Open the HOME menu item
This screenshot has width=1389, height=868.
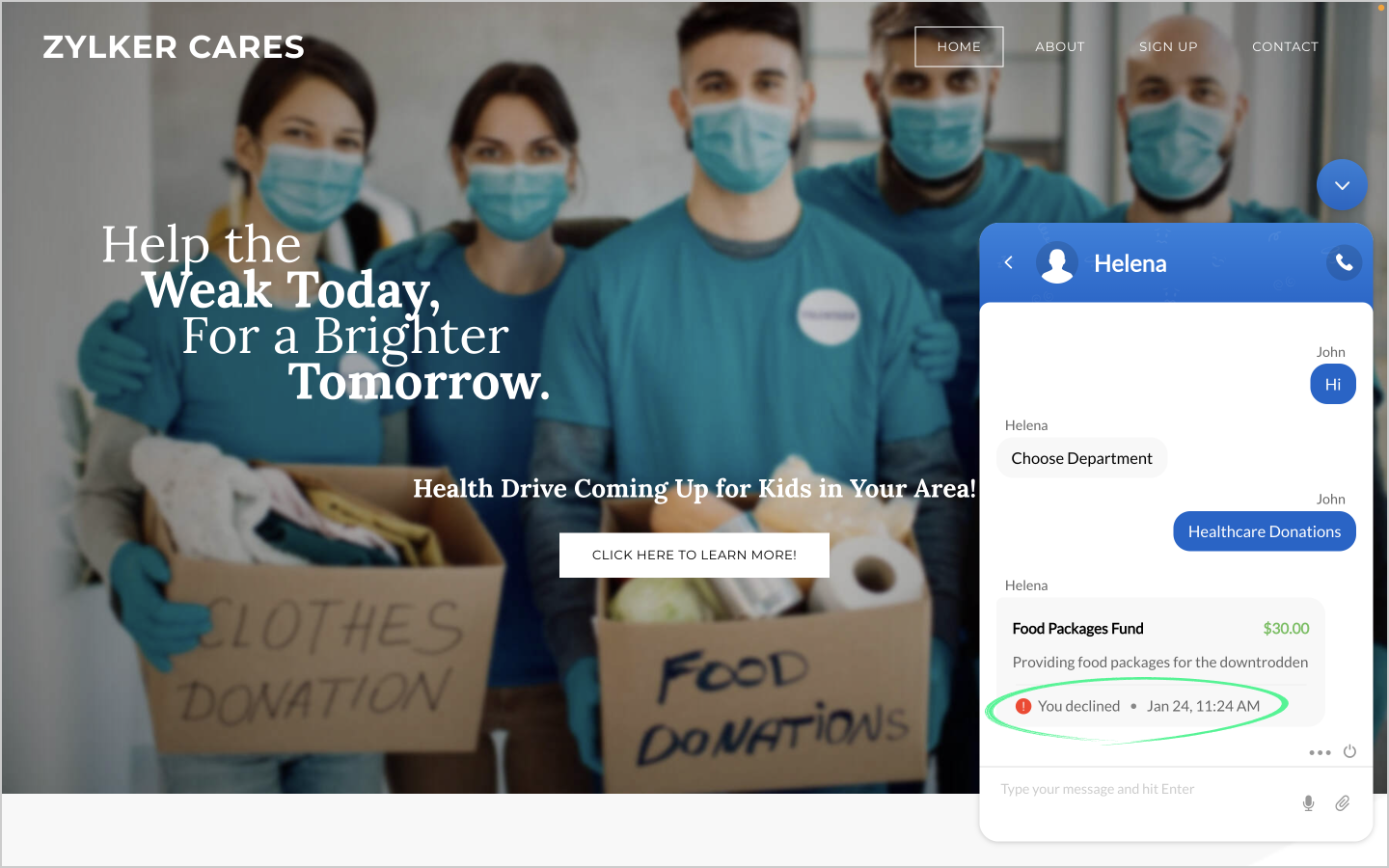[x=959, y=46]
